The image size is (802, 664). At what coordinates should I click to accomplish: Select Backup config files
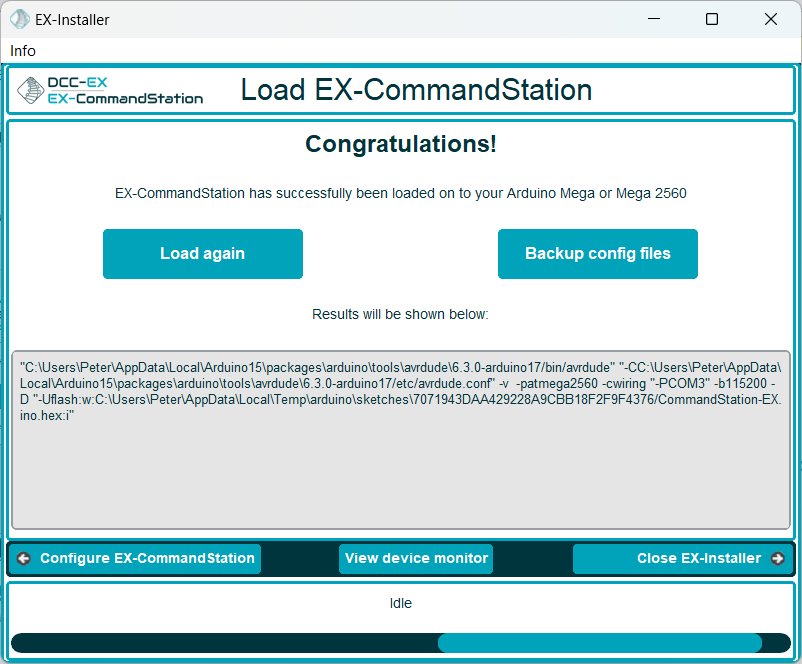coord(597,254)
